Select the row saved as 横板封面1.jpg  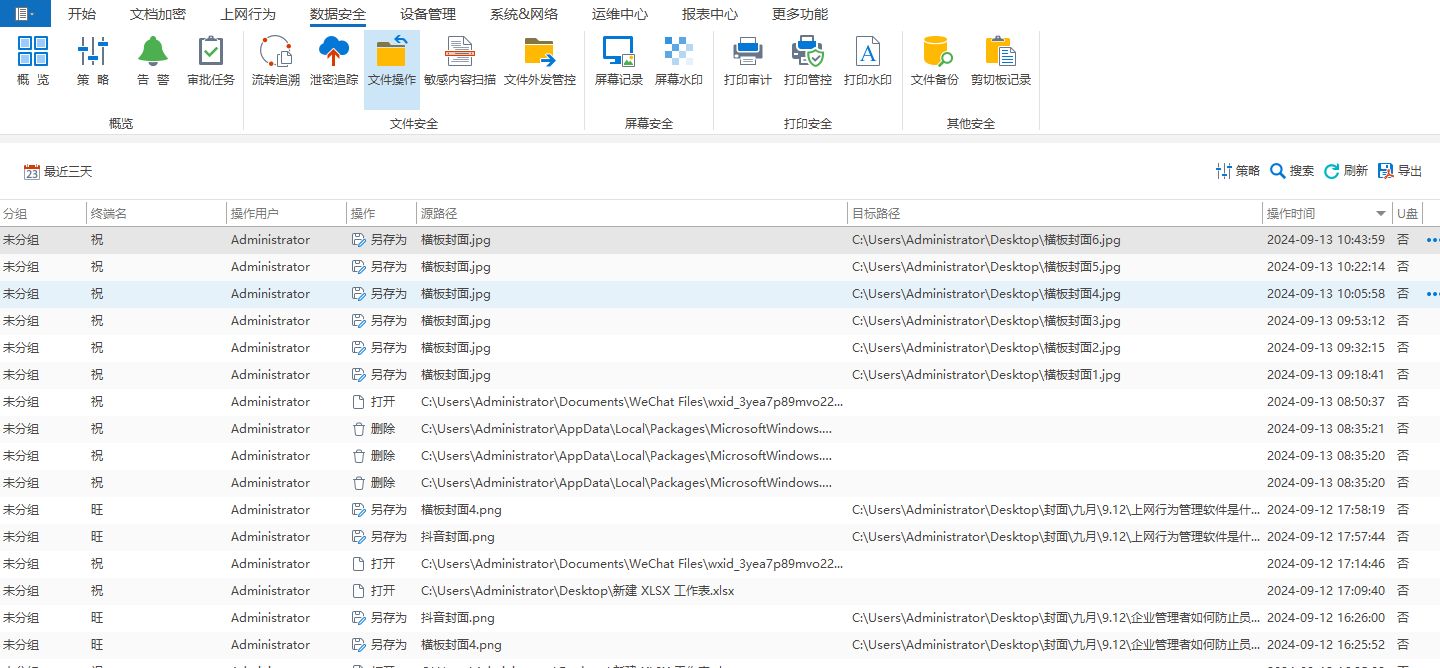[x=720, y=375]
